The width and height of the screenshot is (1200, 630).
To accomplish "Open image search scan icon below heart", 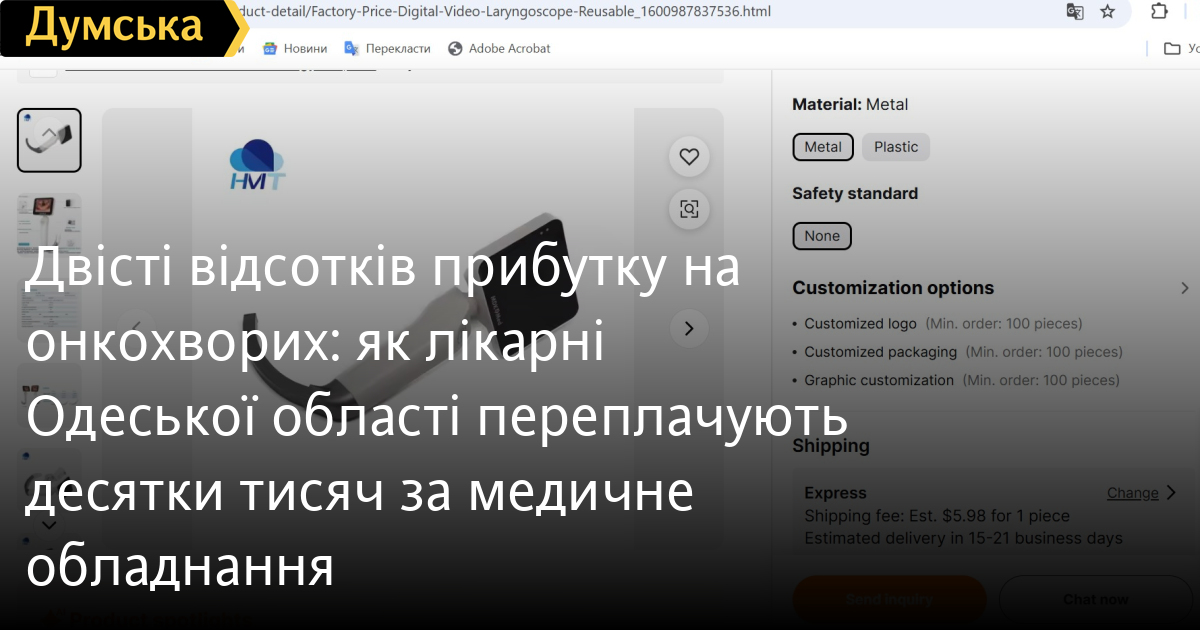I will coord(688,209).
